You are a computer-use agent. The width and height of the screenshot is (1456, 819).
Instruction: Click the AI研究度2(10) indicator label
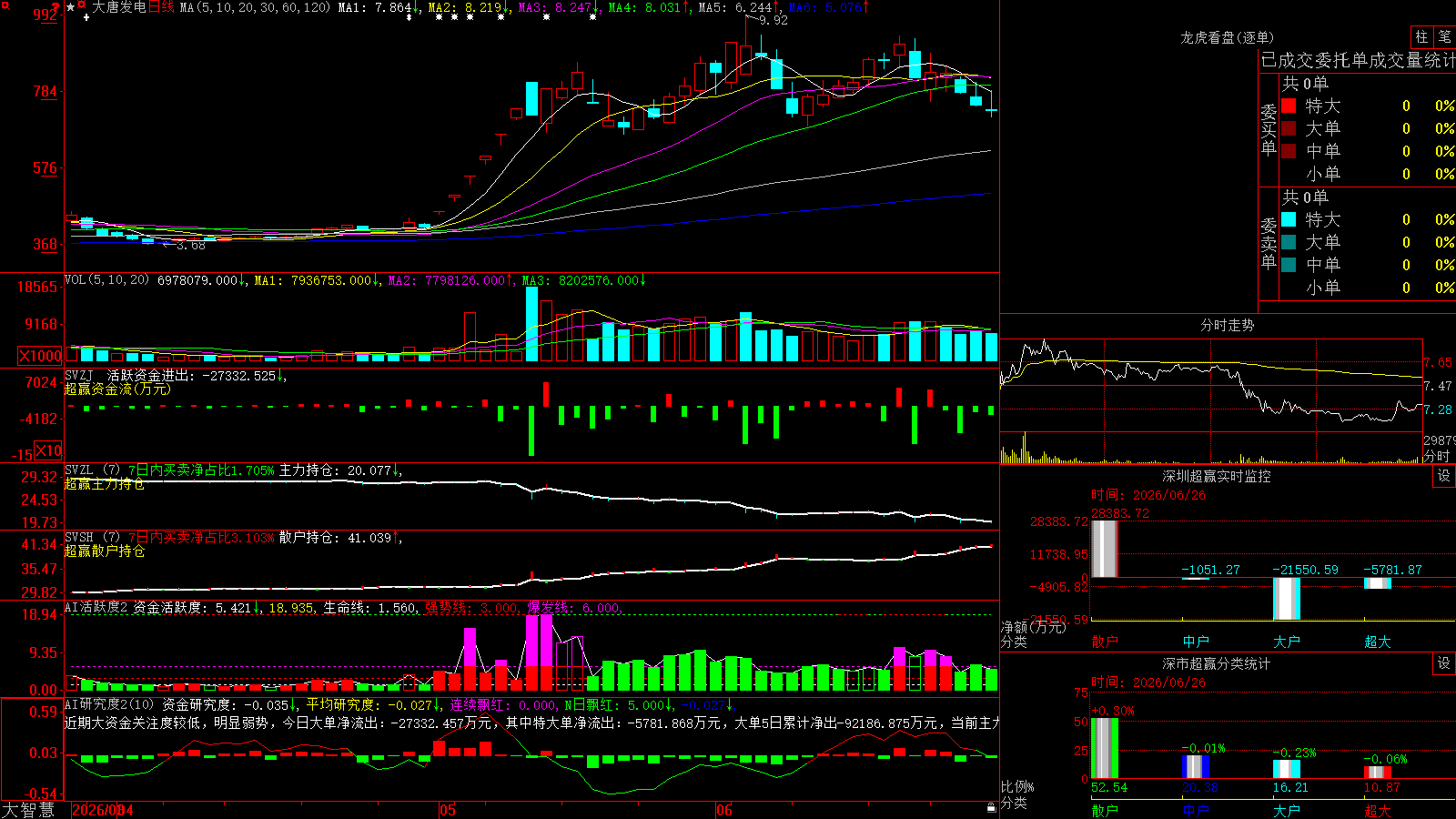click(109, 704)
